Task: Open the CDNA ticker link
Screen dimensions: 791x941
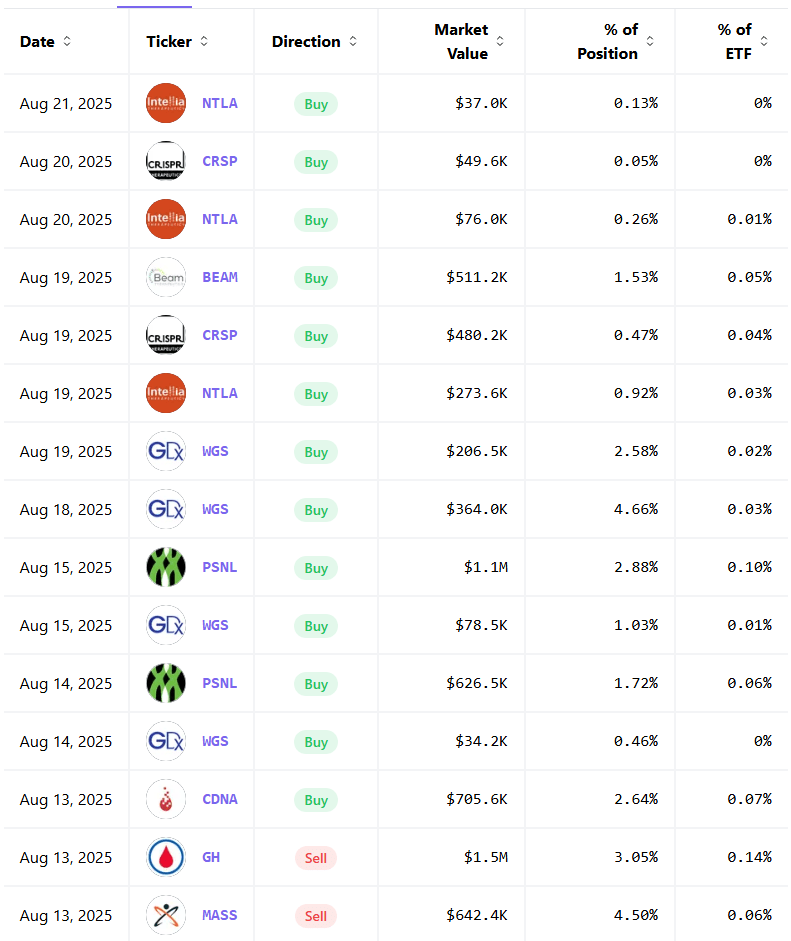Action: pos(220,799)
